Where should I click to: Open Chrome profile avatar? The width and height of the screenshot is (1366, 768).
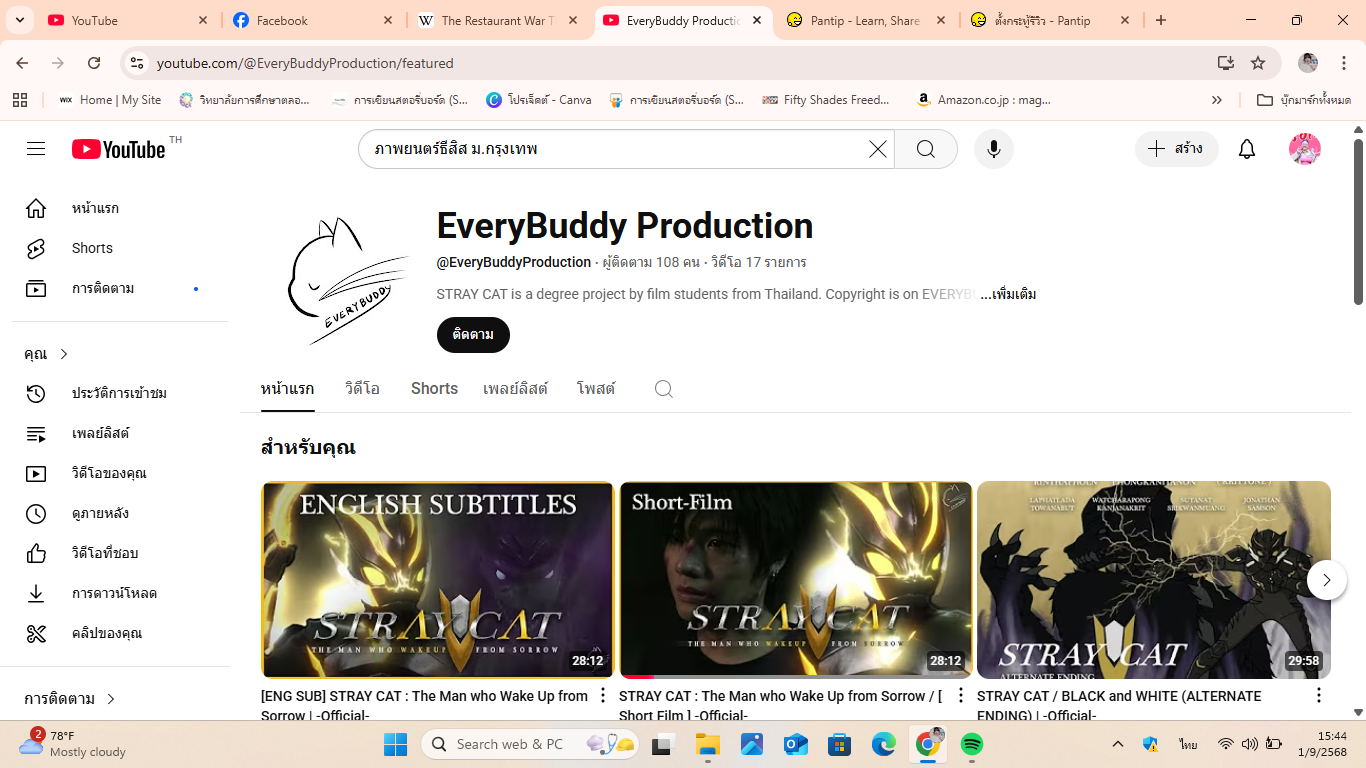(x=1308, y=63)
